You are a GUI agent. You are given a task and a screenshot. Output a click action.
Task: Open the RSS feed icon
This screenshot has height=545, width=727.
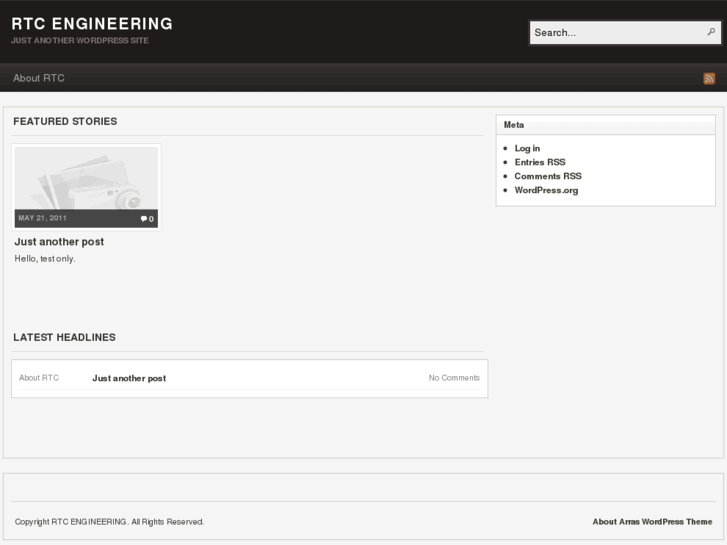[x=709, y=78]
